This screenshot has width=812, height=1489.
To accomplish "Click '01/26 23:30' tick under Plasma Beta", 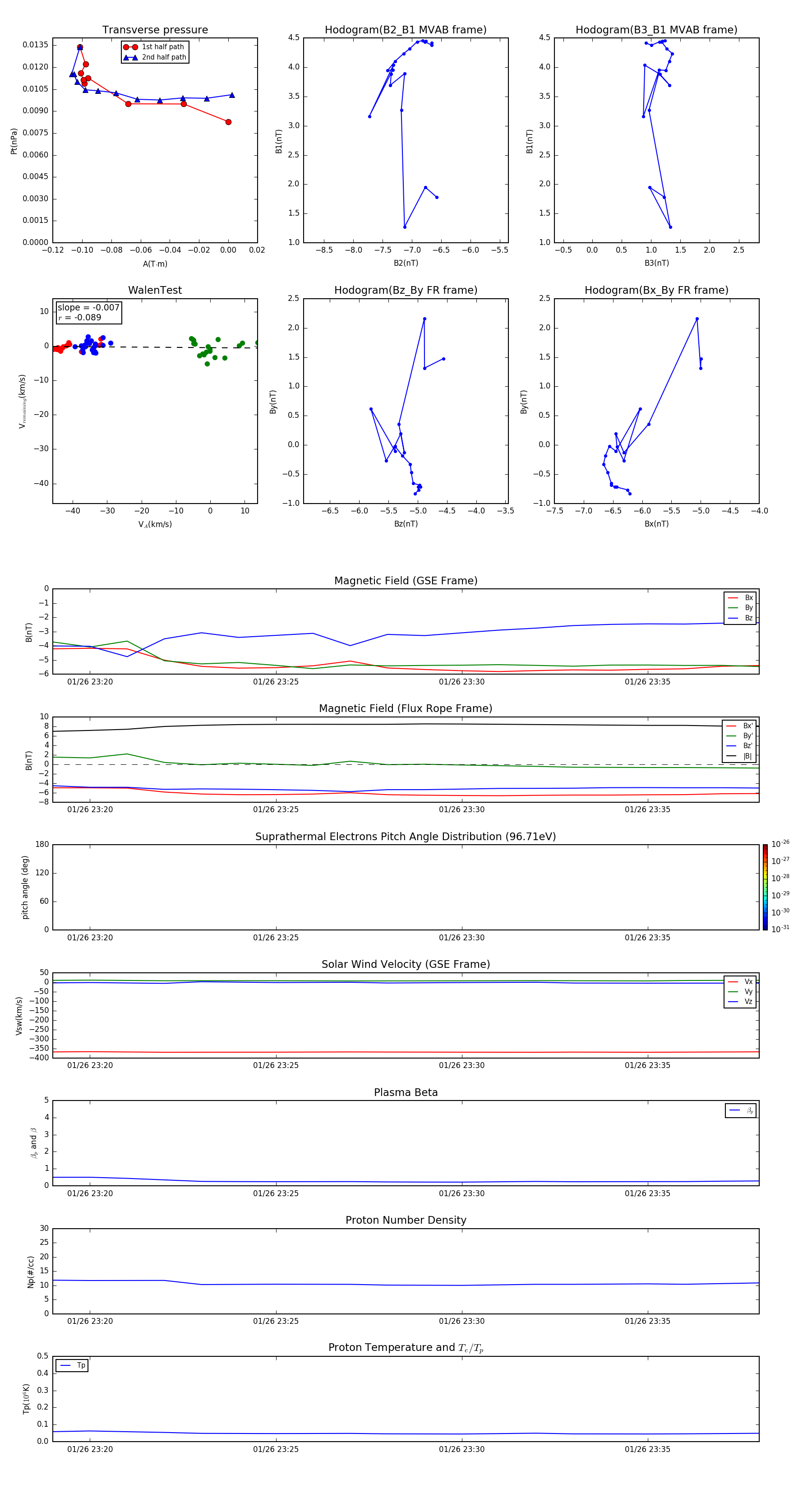I will [x=462, y=1193].
